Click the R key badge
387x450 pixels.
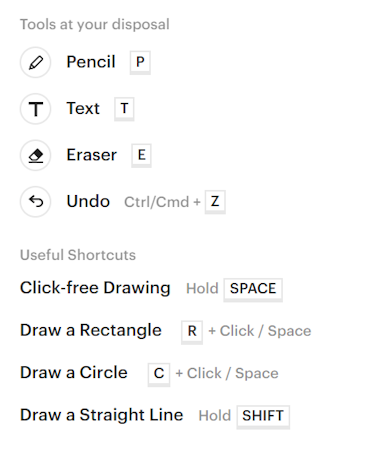tap(192, 332)
